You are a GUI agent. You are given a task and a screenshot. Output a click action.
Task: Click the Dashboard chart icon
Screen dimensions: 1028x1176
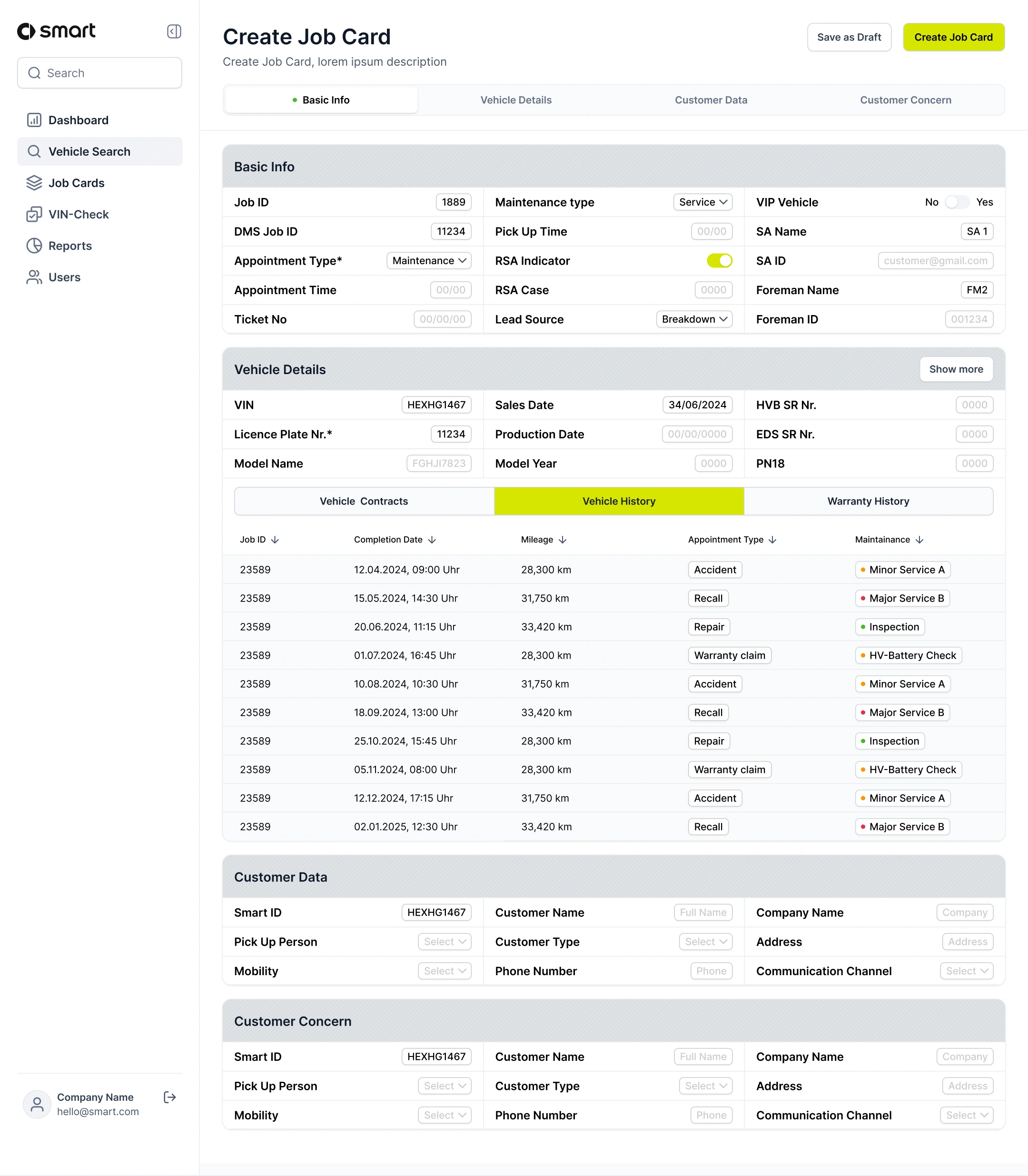pos(34,120)
